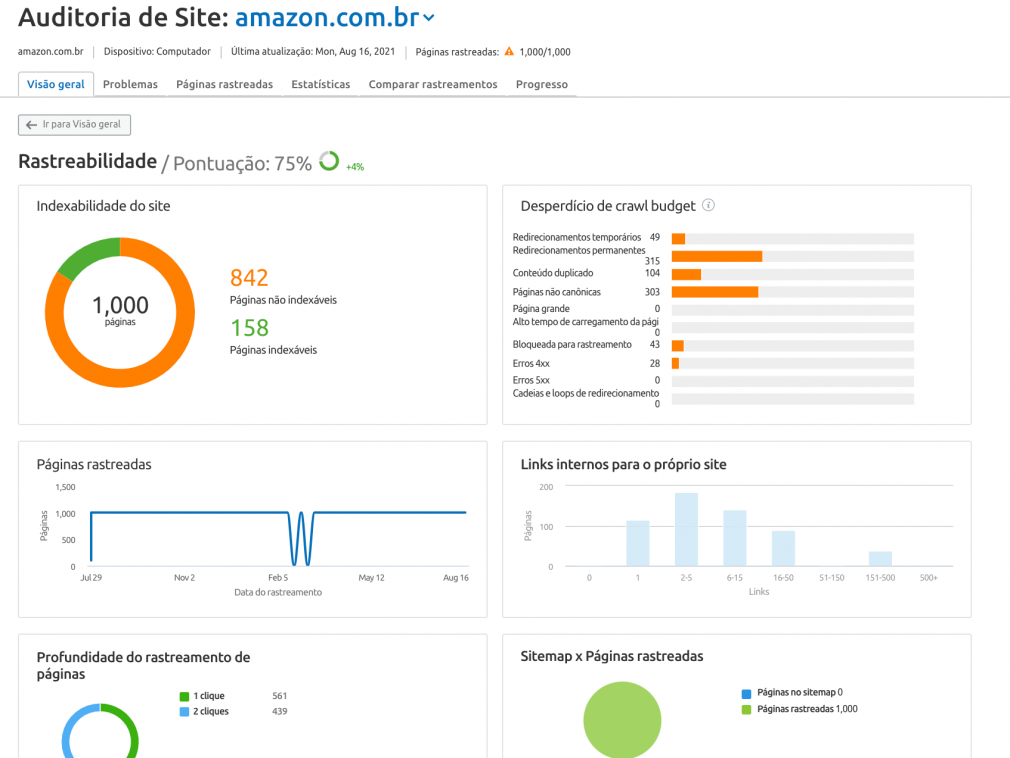Go to the Progresso tab
The image size is (1010, 758).
[542, 84]
